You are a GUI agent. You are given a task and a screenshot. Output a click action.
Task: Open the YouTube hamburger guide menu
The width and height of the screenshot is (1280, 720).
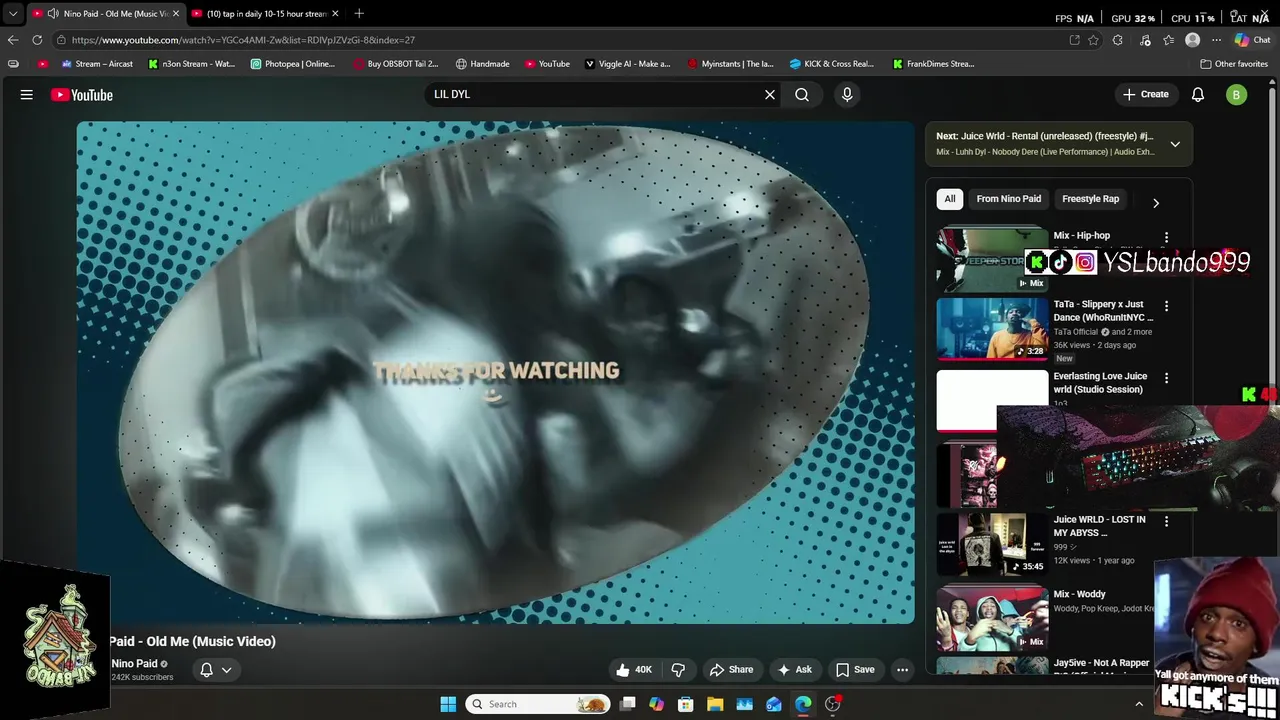tap(27, 95)
